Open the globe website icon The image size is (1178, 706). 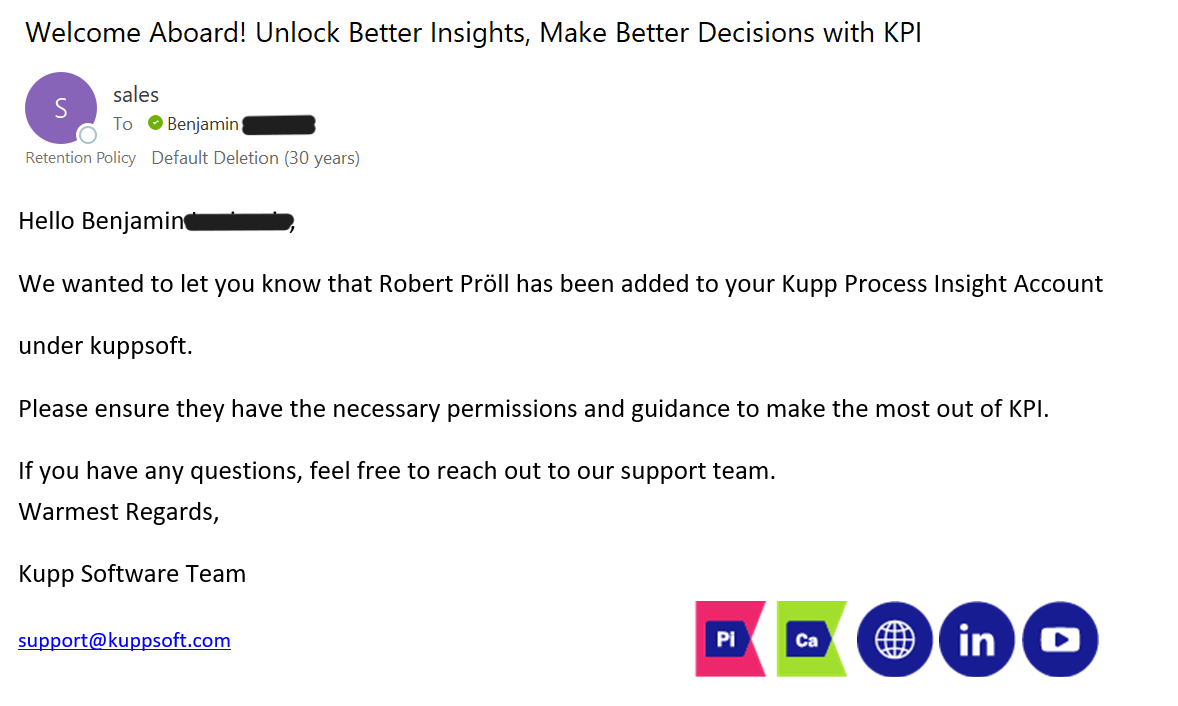(895, 639)
